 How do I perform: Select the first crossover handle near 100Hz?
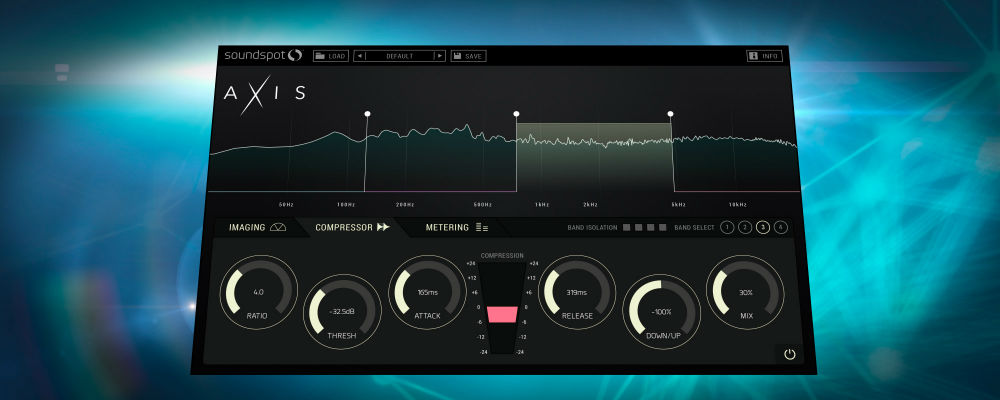click(x=367, y=114)
